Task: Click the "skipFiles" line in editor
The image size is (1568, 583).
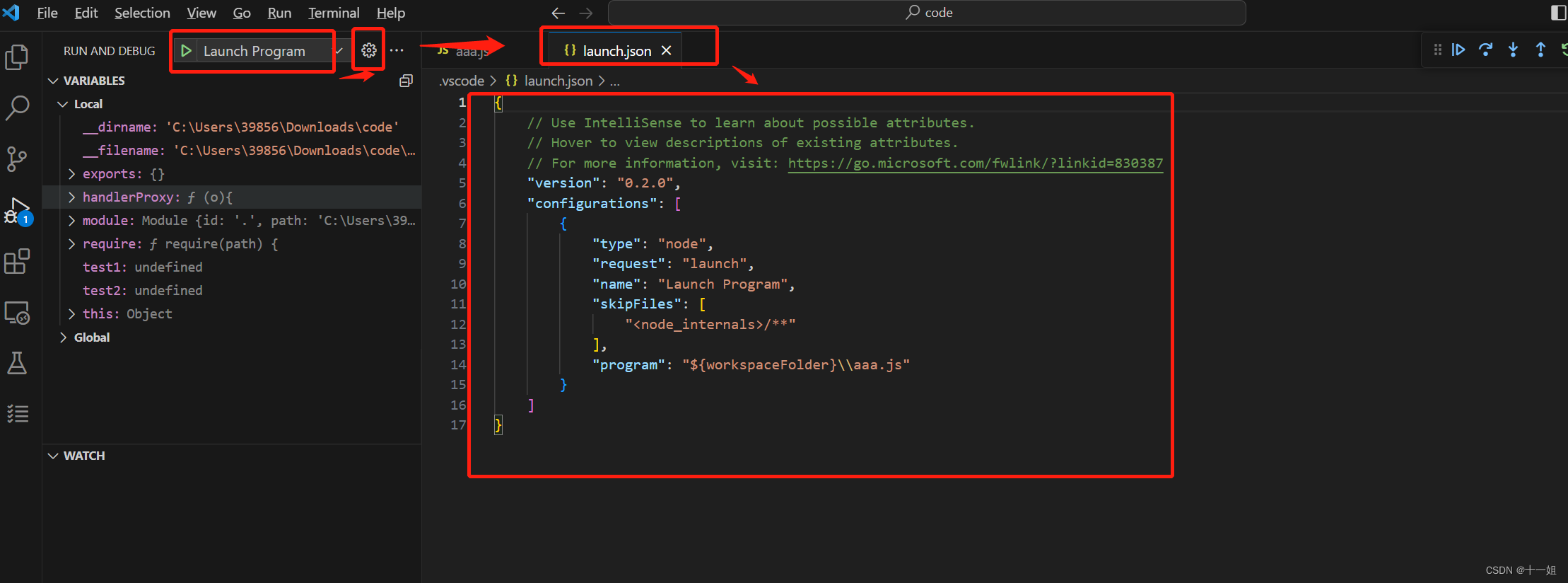Action: (x=649, y=304)
